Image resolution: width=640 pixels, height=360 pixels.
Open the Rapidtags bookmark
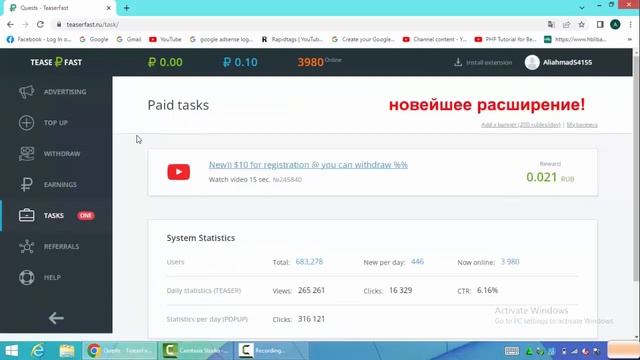pyautogui.click(x=292, y=39)
